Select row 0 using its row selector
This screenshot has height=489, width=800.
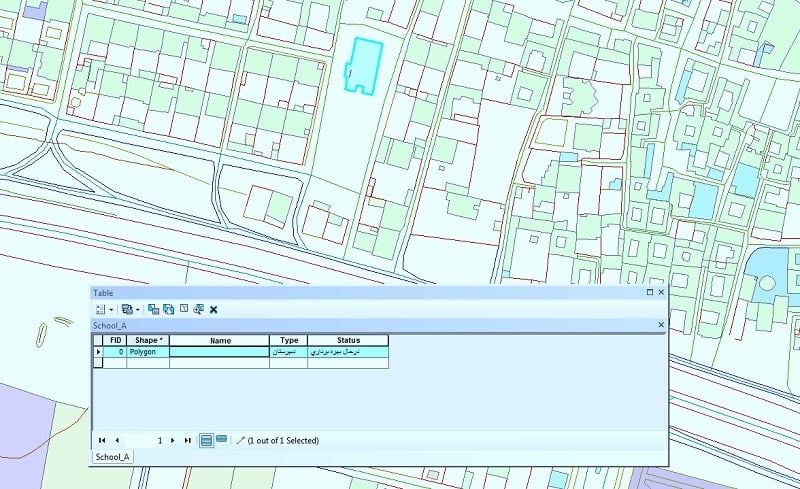(x=98, y=353)
